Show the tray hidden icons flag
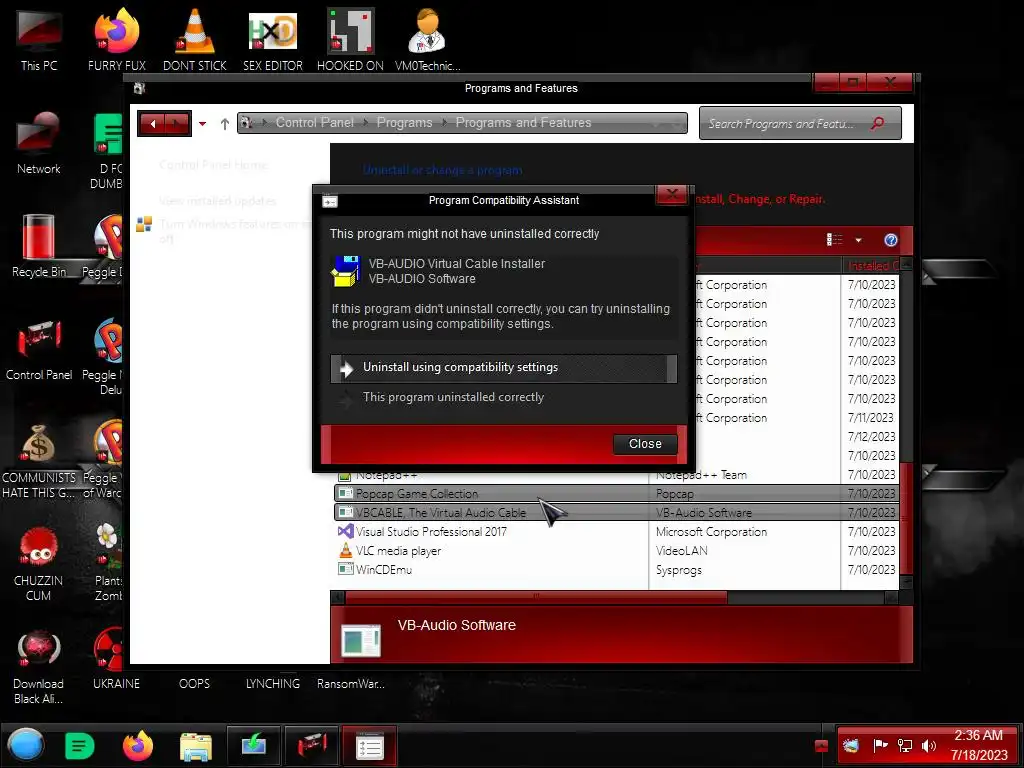The width and height of the screenshot is (1024, 768). click(x=822, y=746)
